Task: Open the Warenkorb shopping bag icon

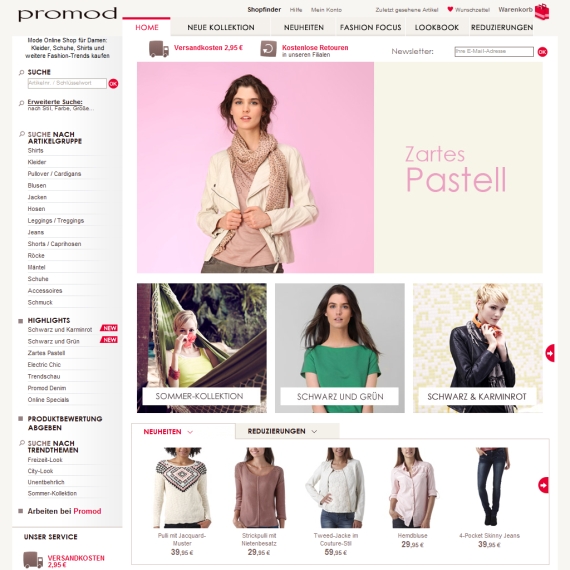Action: click(x=542, y=12)
